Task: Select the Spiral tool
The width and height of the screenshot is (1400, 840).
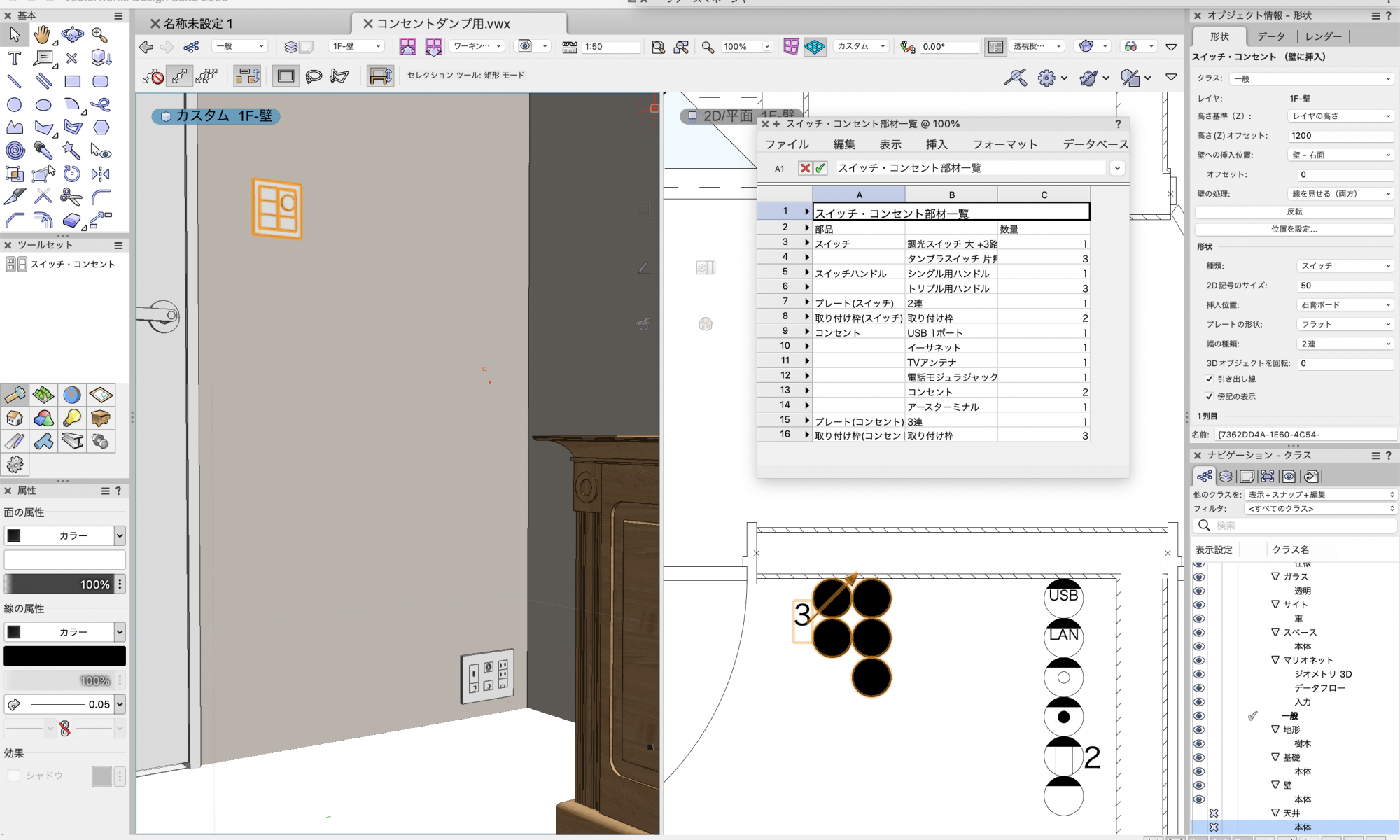Action: [15, 150]
